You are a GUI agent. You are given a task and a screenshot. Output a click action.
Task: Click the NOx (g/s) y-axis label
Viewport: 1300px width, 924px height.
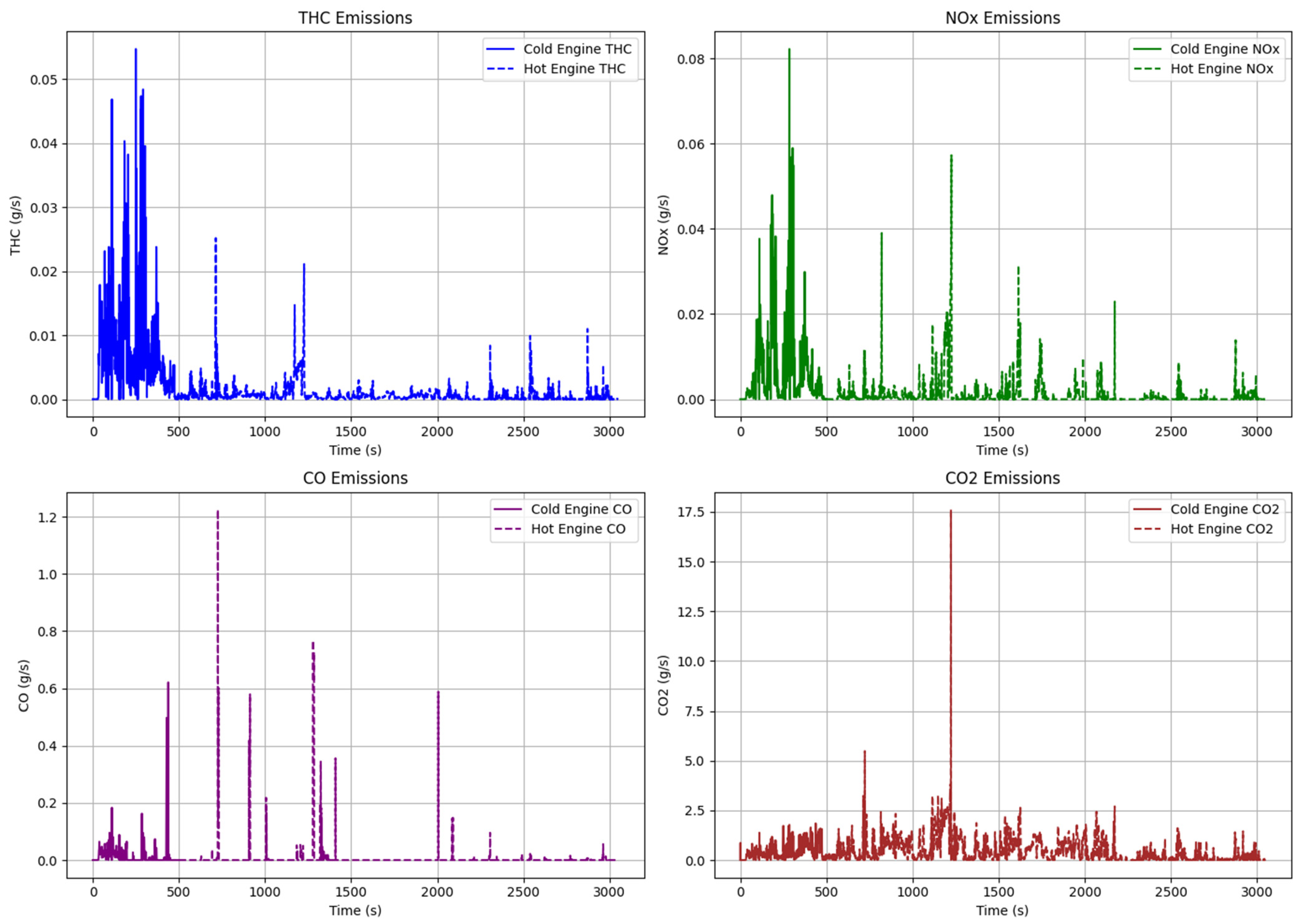(x=663, y=225)
